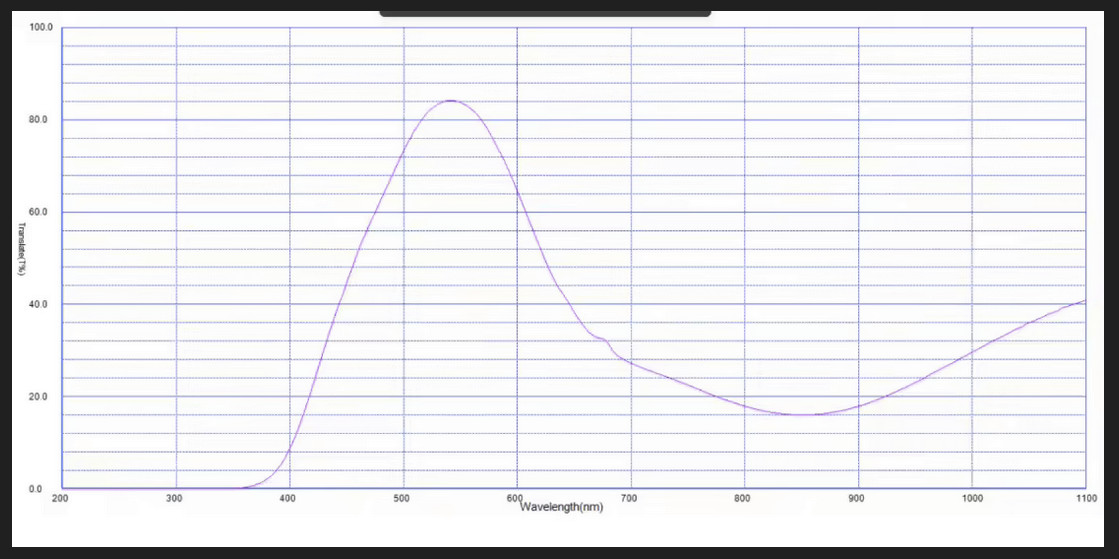
Task: Click the 300 x-axis label
Action: point(175,498)
